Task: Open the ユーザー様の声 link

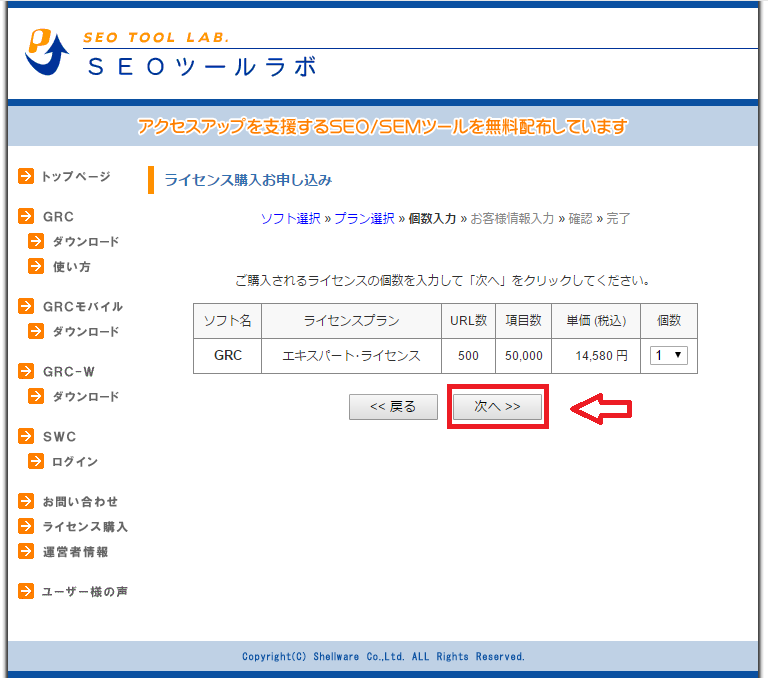Action: pos(85,592)
